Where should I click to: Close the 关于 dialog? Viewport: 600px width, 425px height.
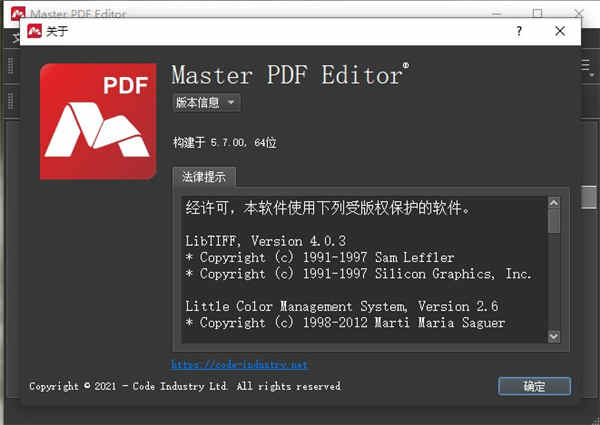point(560,31)
